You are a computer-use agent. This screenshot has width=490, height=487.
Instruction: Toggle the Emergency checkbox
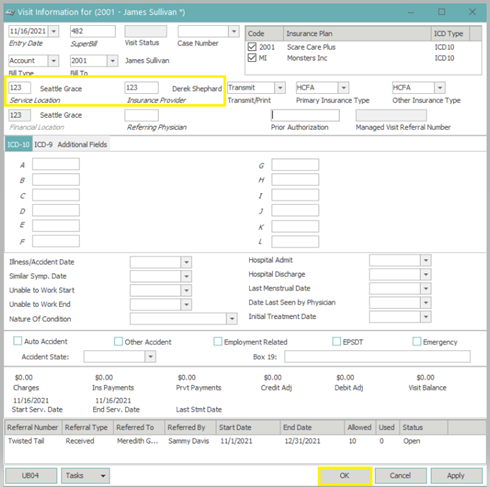pyautogui.click(x=416, y=341)
